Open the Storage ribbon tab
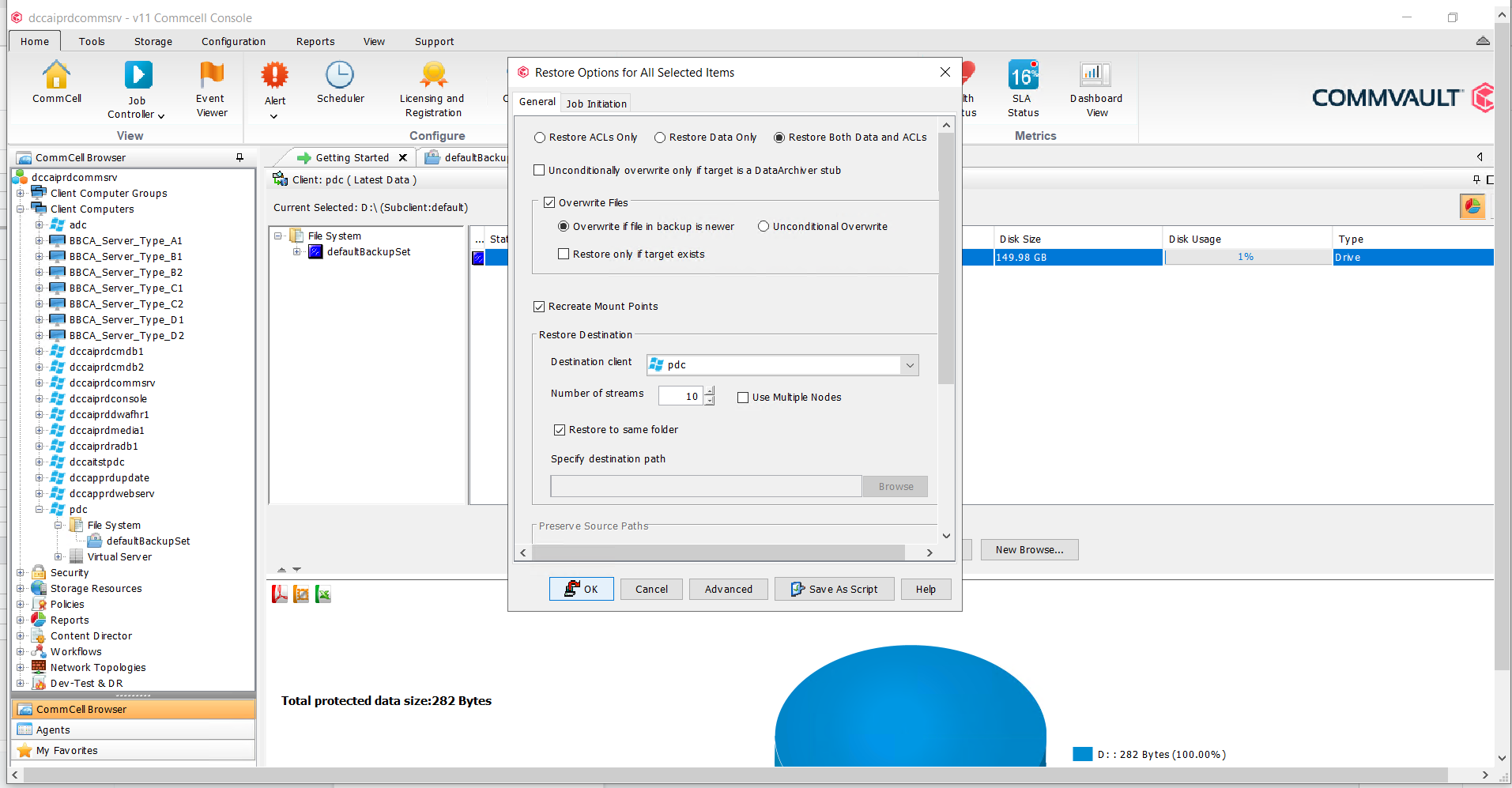The height and width of the screenshot is (788, 1512). click(153, 41)
